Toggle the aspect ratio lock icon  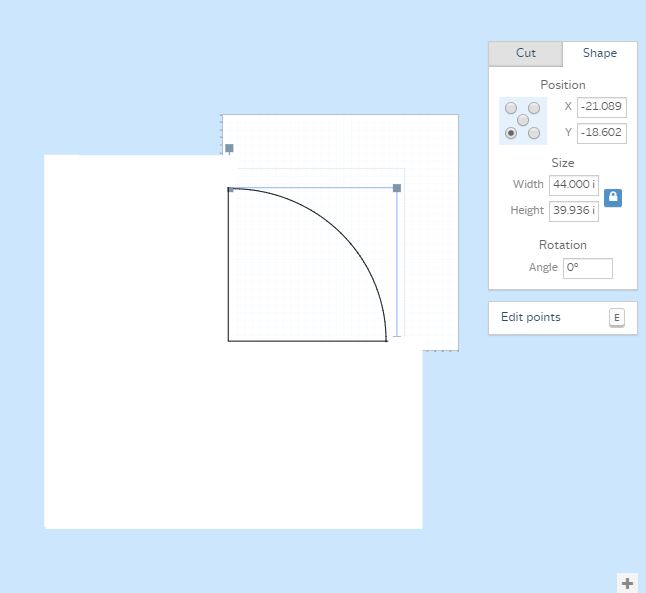613,198
